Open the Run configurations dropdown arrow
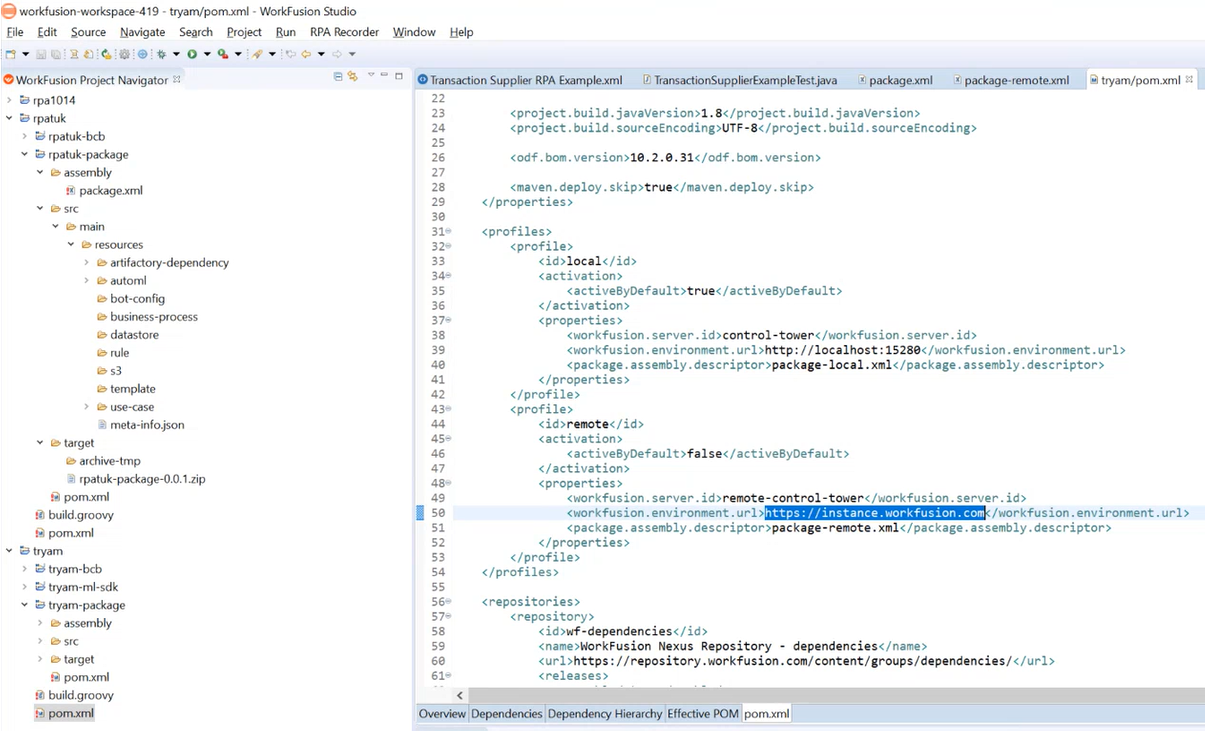The image size is (1205, 731). pos(207,54)
